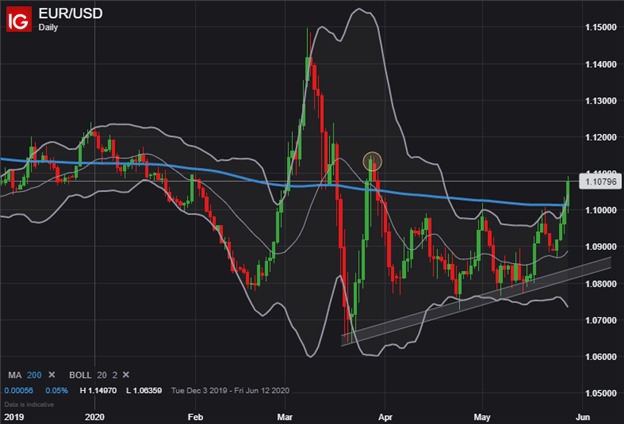This screenshot has height=424, width=624.
Task: Select the high value H 1.14970
Action: pos(98,391)
